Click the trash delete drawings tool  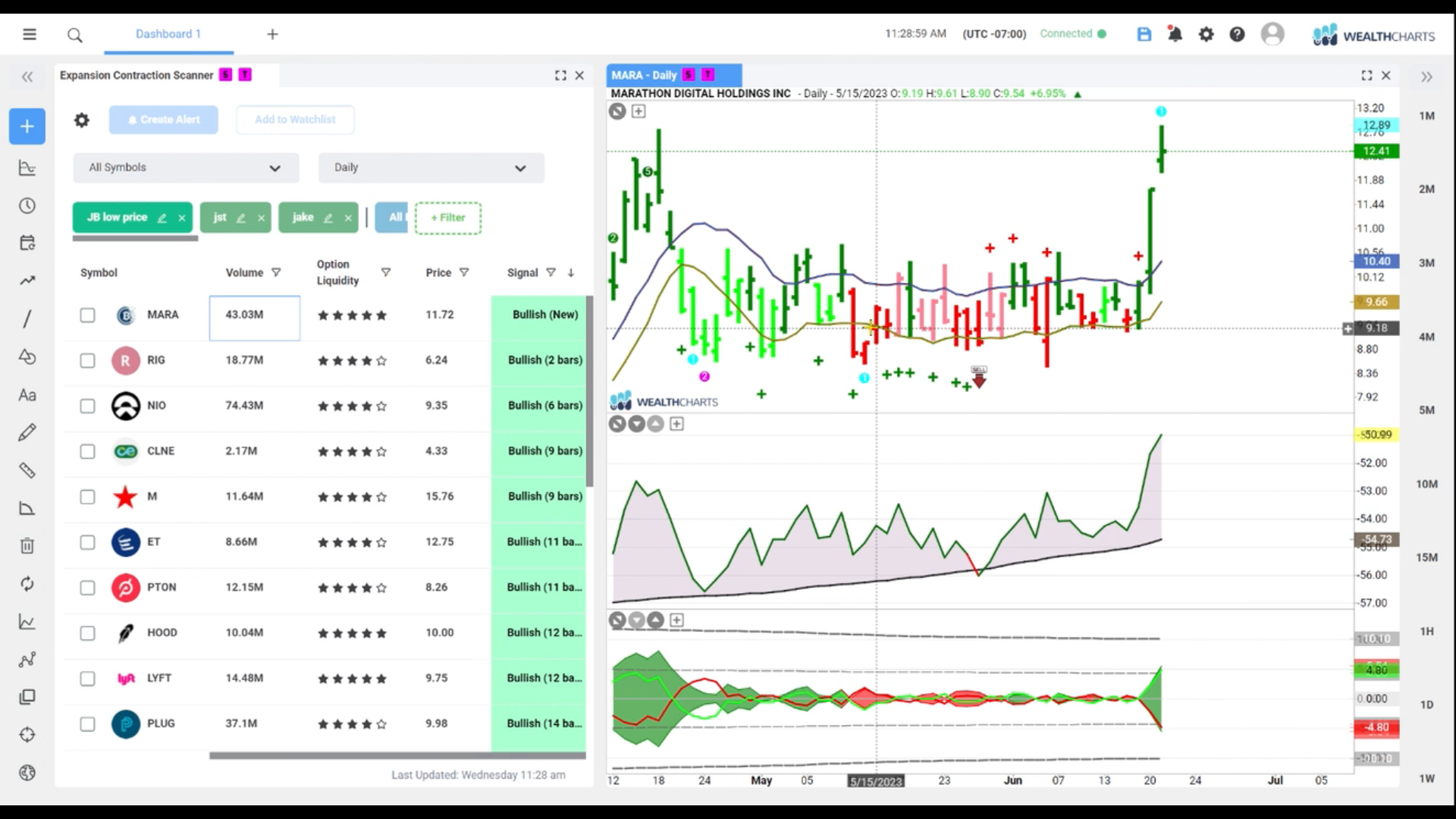(27, 545)
